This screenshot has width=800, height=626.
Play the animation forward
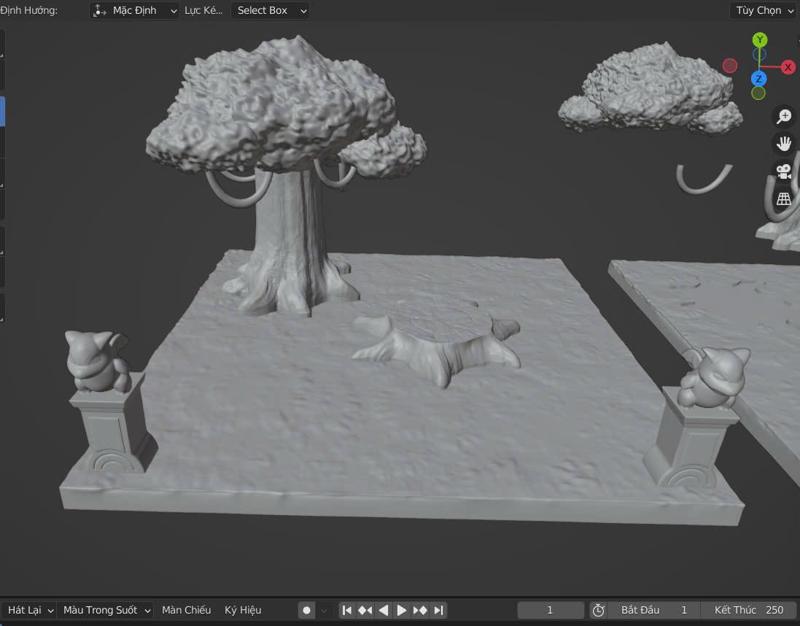402,610
